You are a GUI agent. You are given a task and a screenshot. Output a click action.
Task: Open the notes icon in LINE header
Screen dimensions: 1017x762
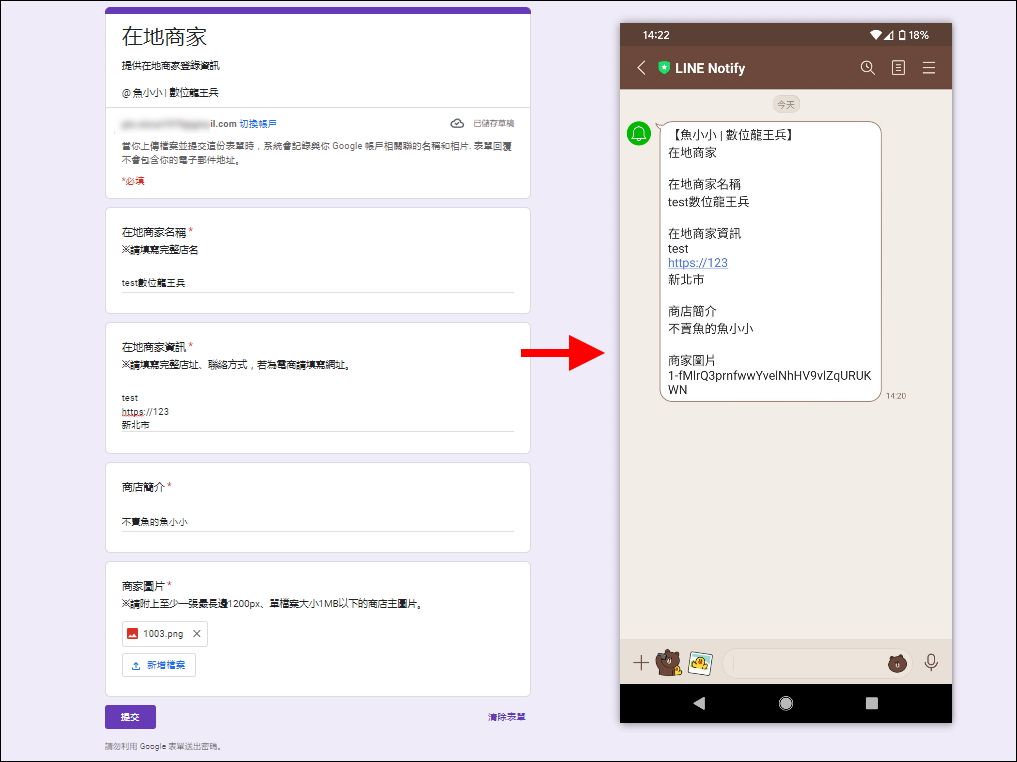click(x=898, y=67)
